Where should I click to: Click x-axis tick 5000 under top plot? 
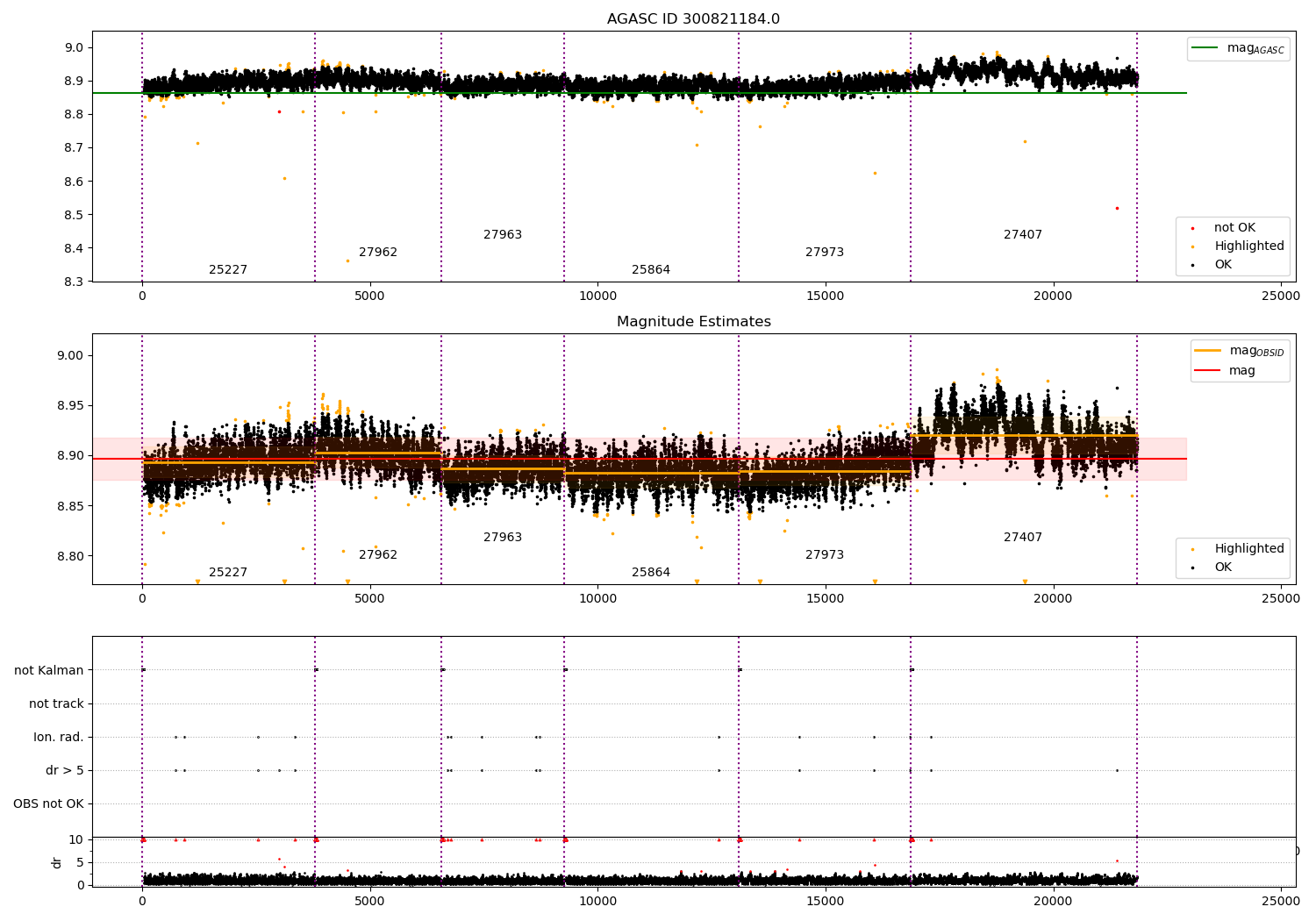(x=369, y=296)
